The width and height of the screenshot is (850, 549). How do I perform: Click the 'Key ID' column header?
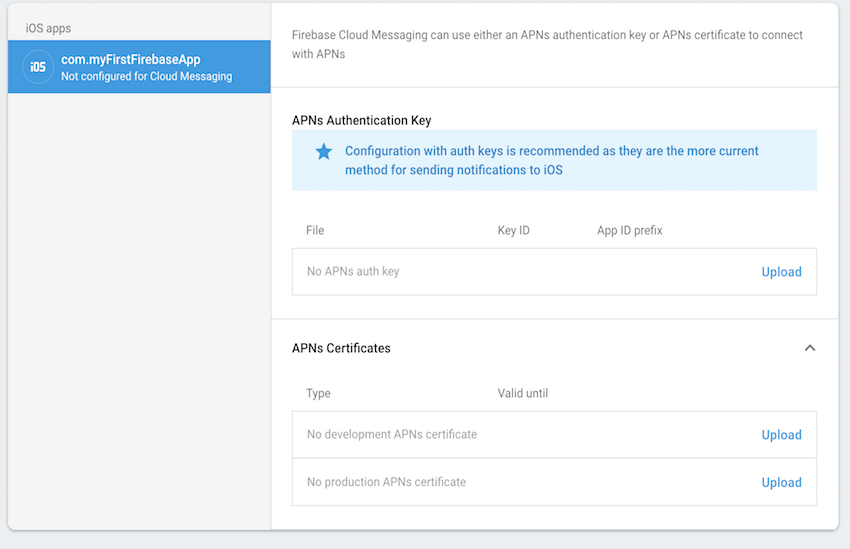[x=513, y=230]
